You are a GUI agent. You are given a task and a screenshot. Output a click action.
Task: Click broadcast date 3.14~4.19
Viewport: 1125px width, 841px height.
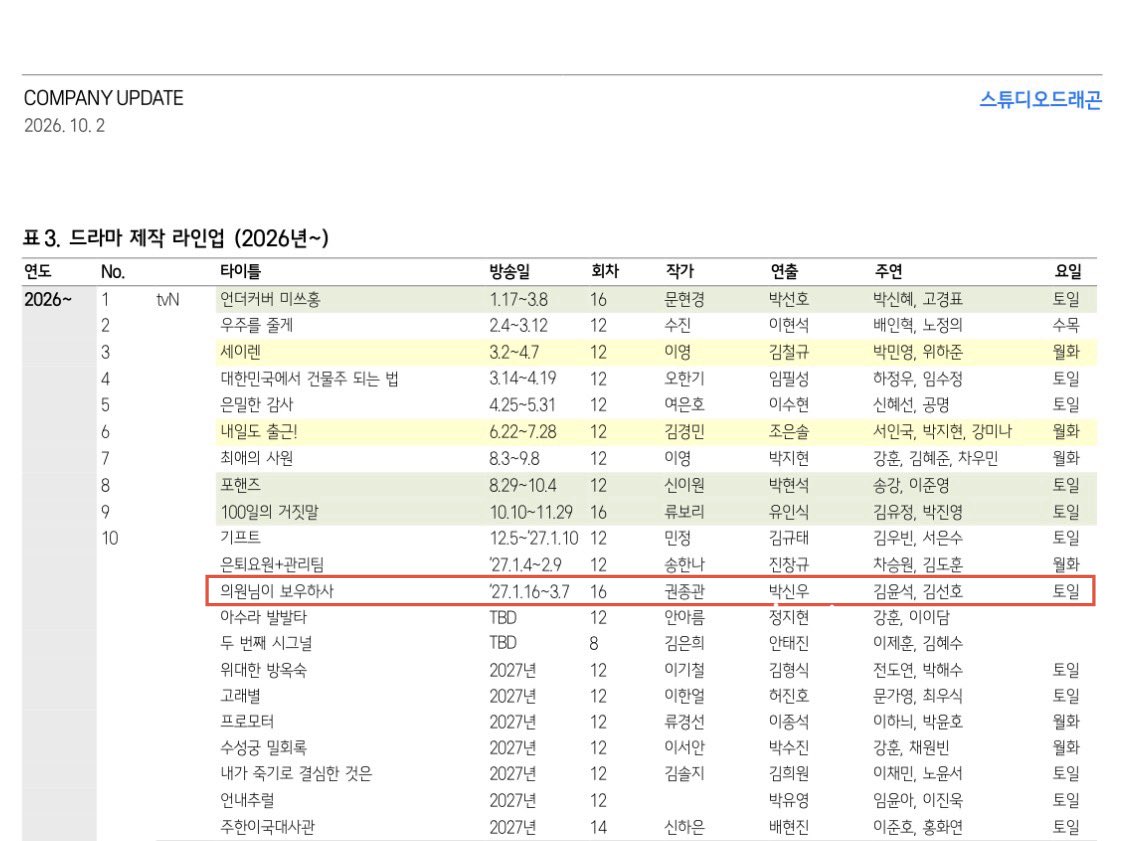pyautogui.click(x=522, y=378)
